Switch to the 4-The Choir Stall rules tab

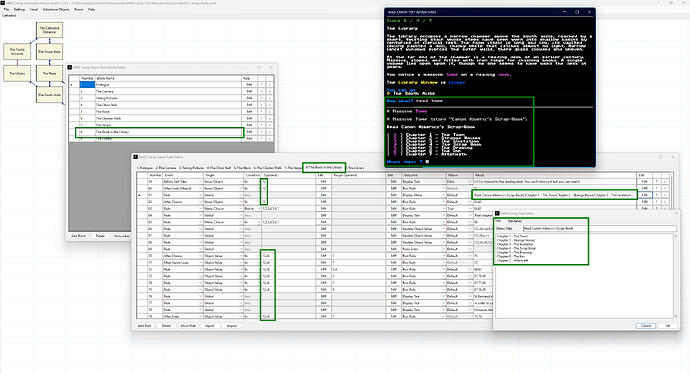click(219, 168)
